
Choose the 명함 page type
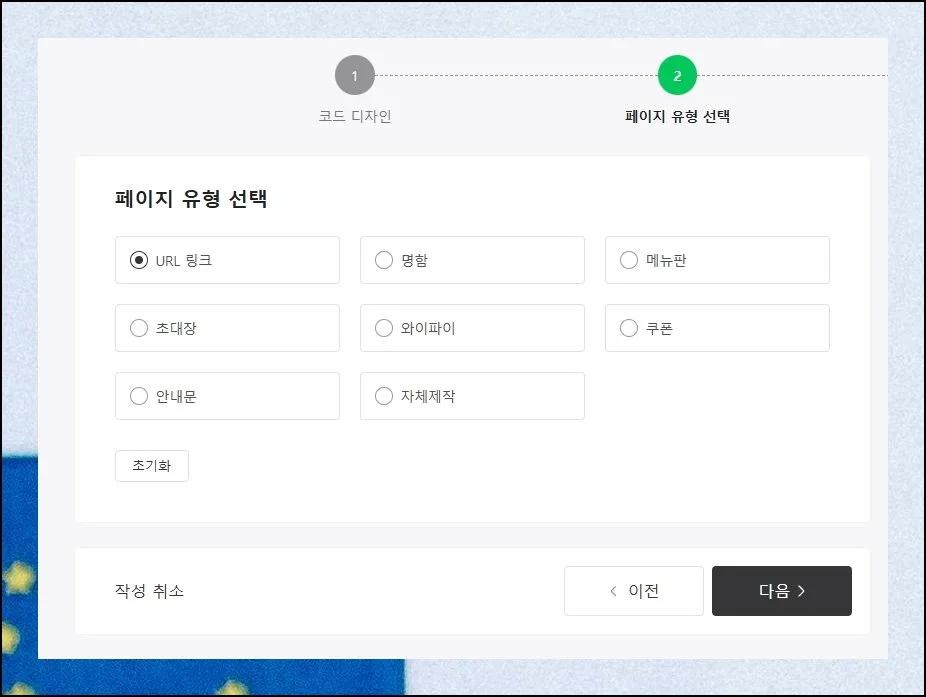tap(384, 260)
